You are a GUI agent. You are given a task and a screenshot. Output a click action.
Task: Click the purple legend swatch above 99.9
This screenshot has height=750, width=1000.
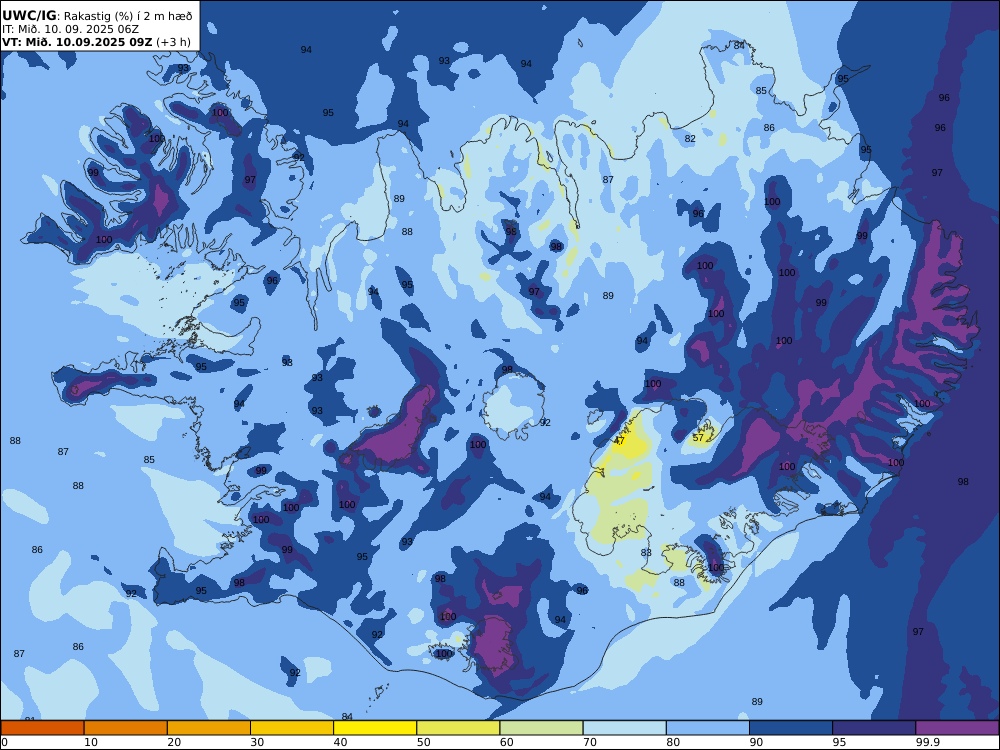point(958,728)
